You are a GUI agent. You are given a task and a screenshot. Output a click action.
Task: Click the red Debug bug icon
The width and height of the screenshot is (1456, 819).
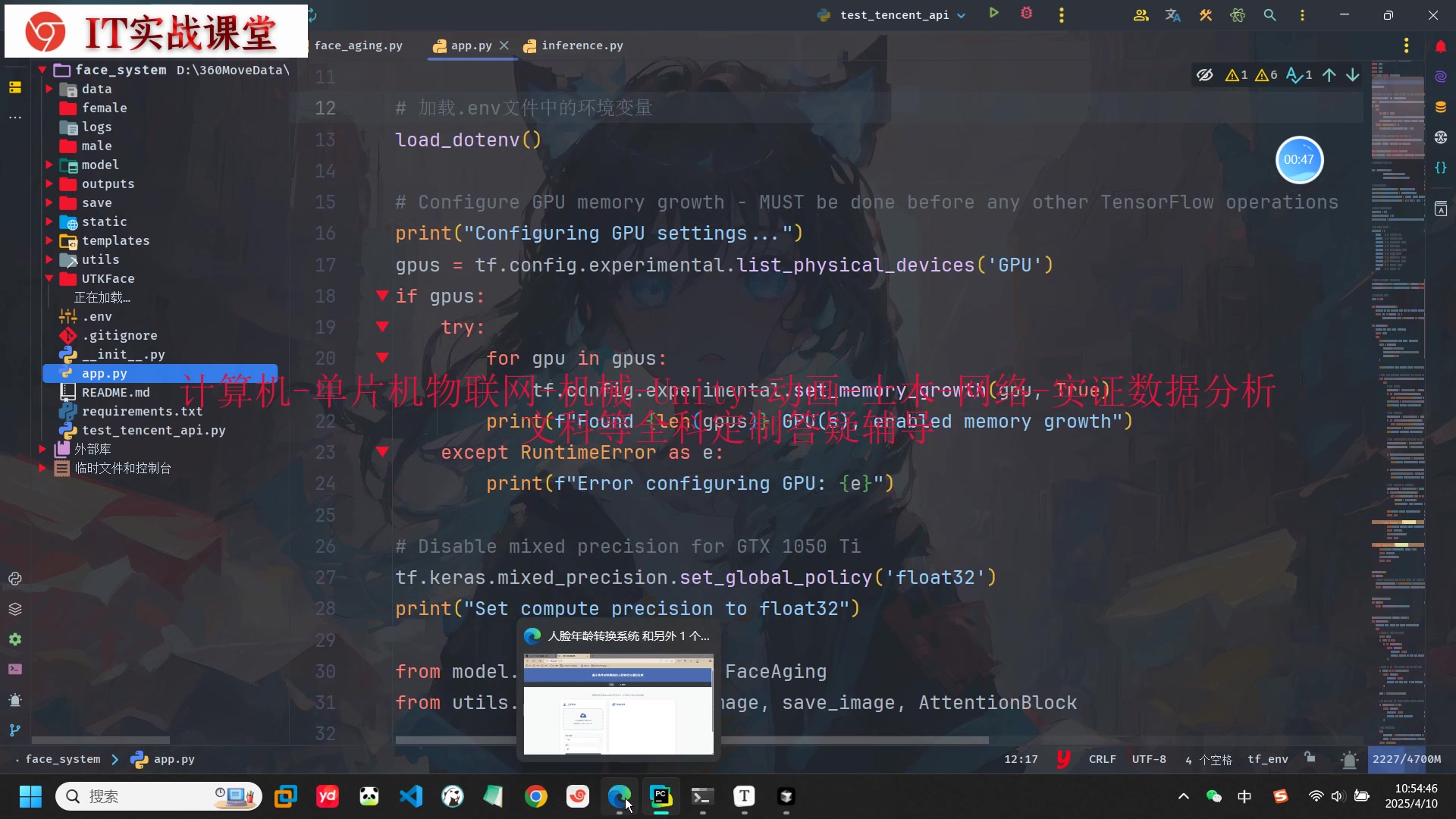(1027, 14)
